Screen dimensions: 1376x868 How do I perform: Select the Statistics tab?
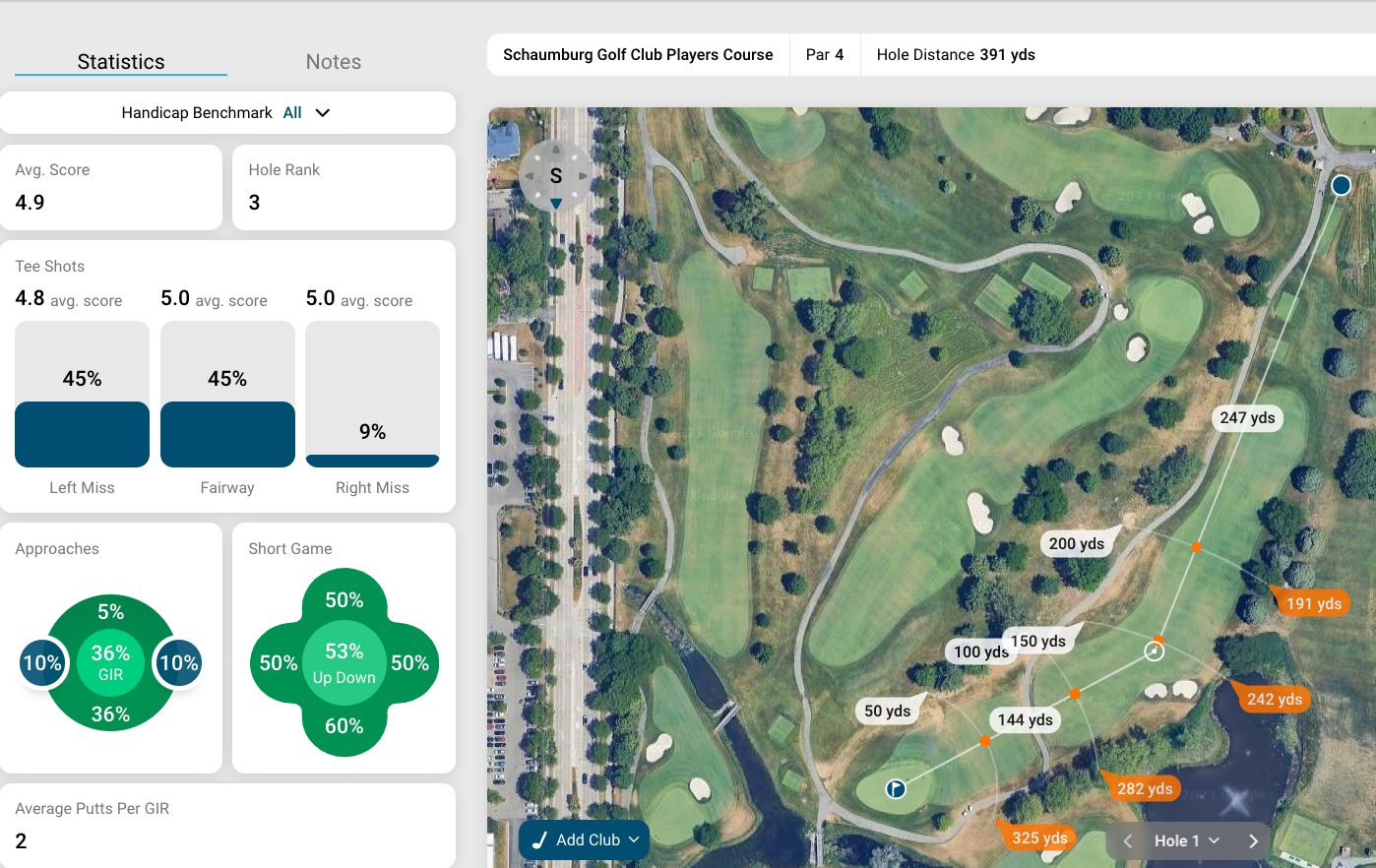[x=121, y=62]
